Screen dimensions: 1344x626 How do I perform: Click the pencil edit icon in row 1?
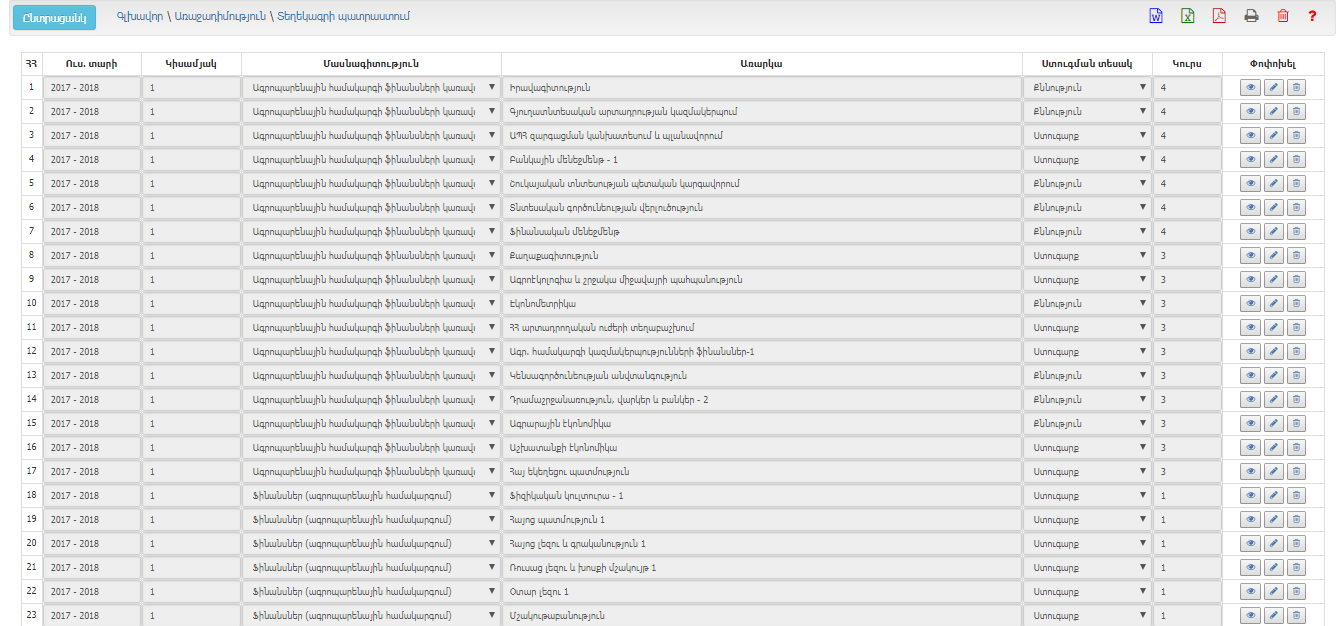point(1273,87)
